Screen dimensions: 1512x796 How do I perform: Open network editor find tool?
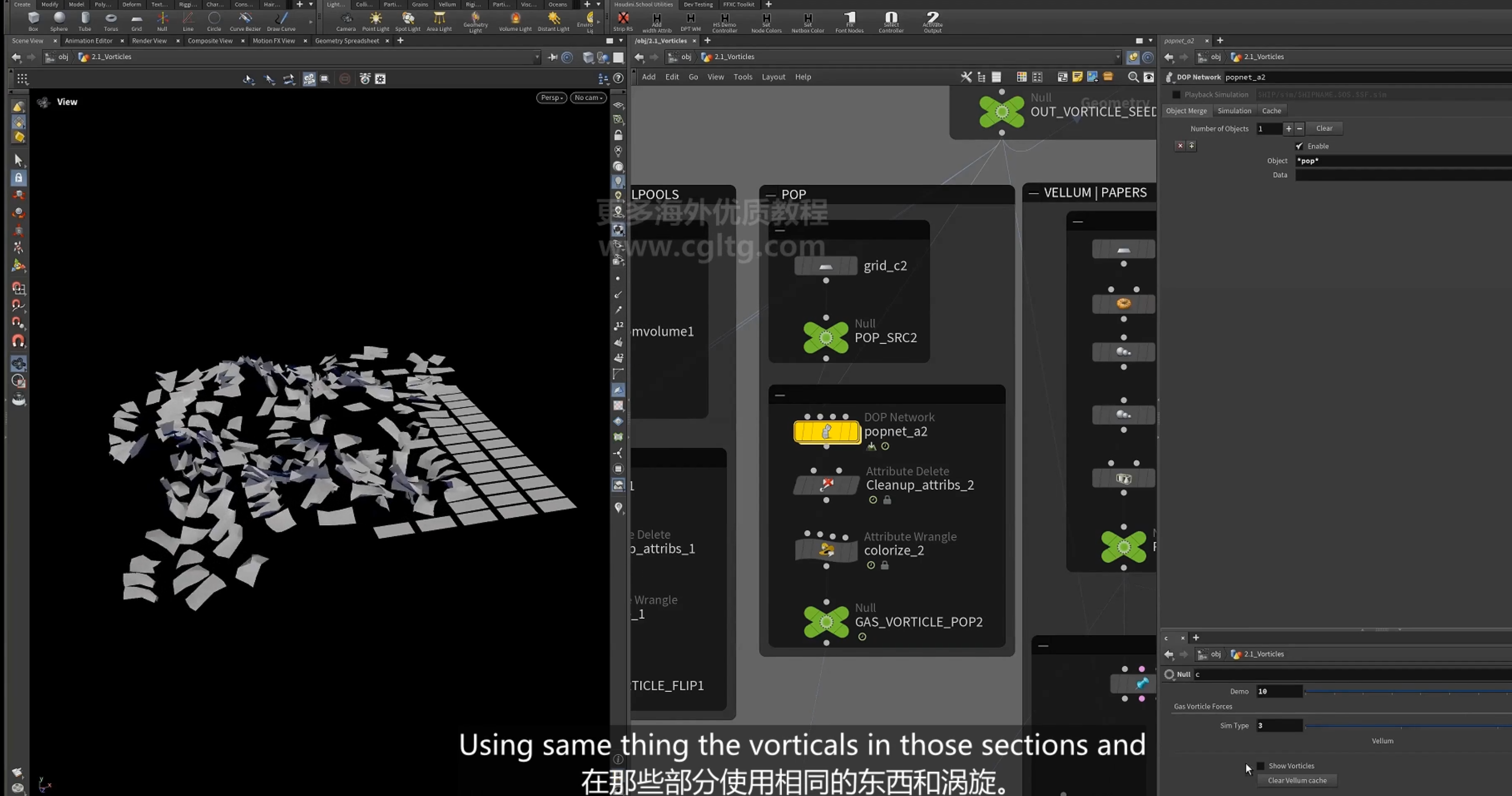coord(1134,77)
